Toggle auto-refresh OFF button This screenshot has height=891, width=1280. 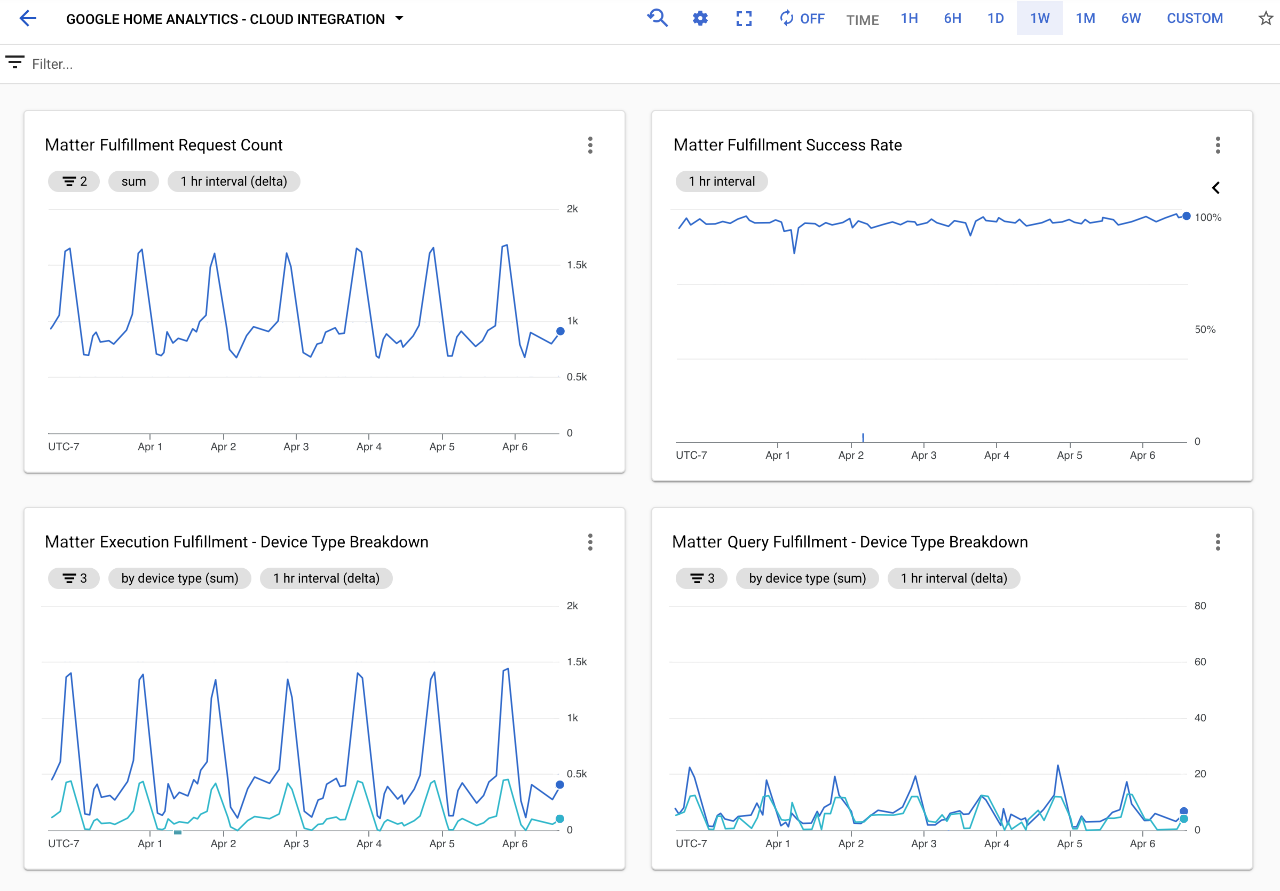(x=802, y=18)
